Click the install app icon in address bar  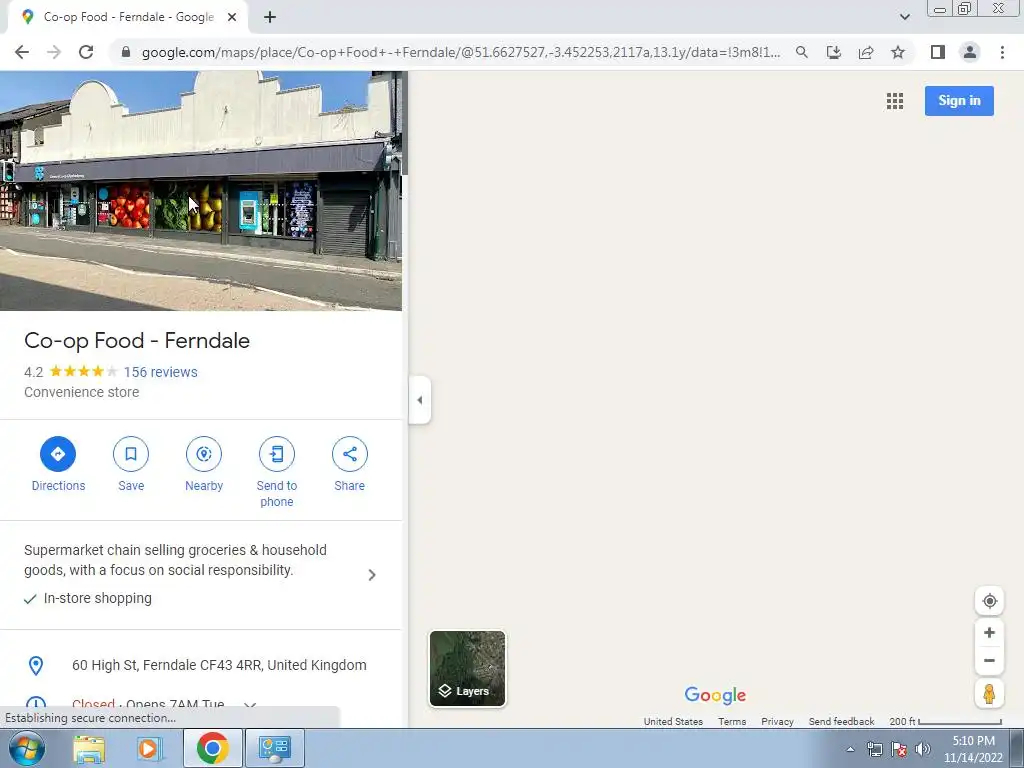833,52
